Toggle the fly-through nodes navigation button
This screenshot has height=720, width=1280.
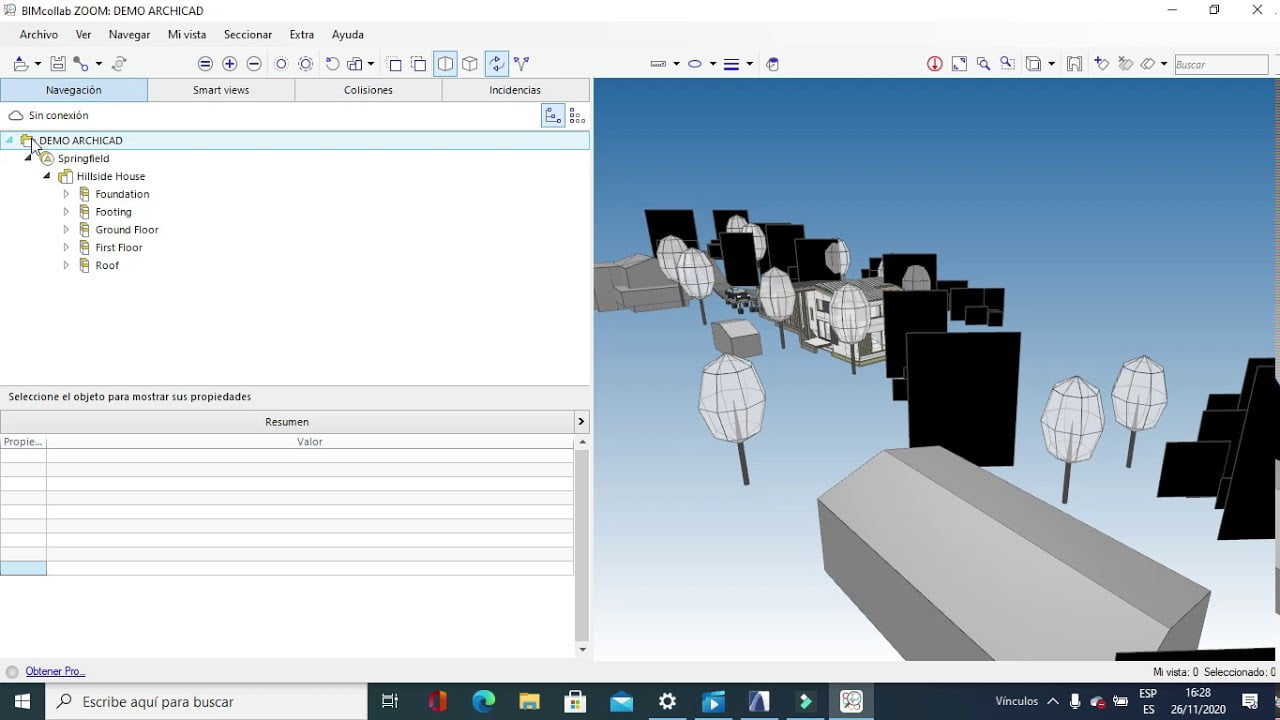pyautogui.click(x=521, y=64)
